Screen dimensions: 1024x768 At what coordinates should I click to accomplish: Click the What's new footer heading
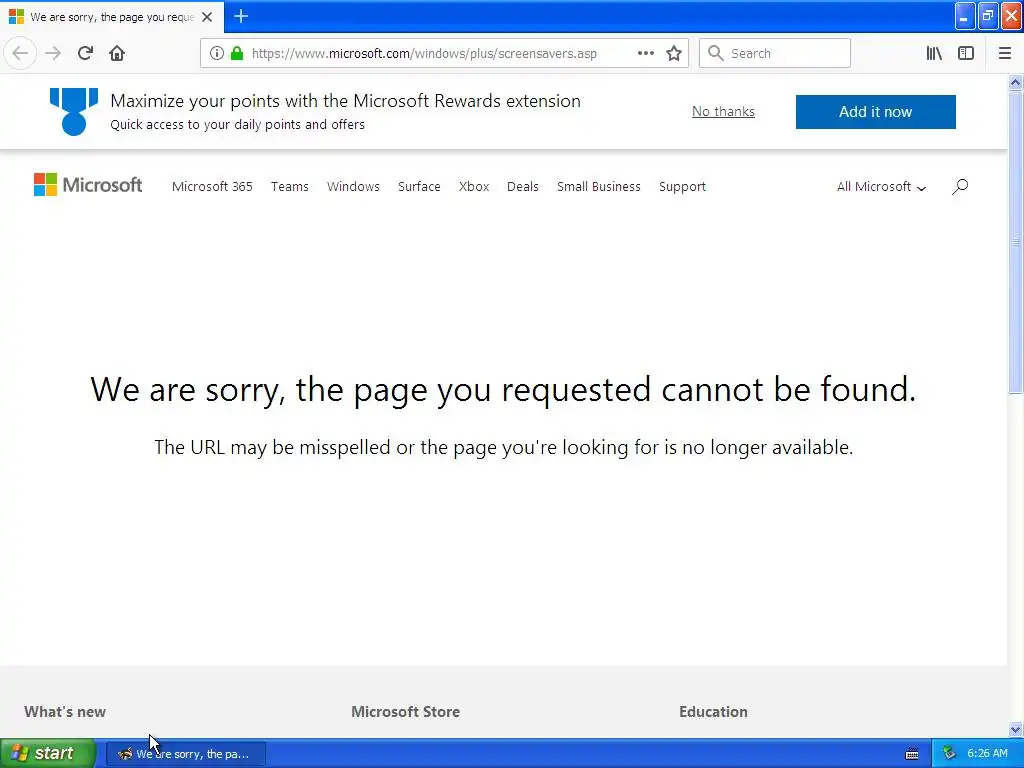(65, 712)
